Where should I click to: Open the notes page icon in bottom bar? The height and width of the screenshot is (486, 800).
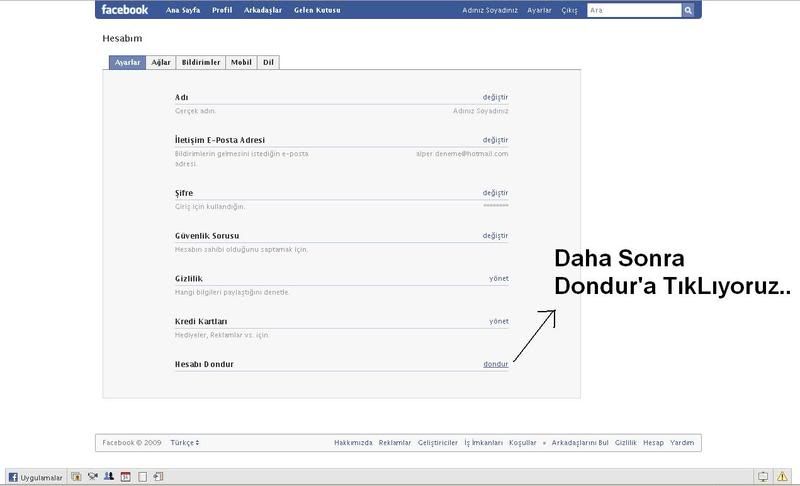click(142, 477)
